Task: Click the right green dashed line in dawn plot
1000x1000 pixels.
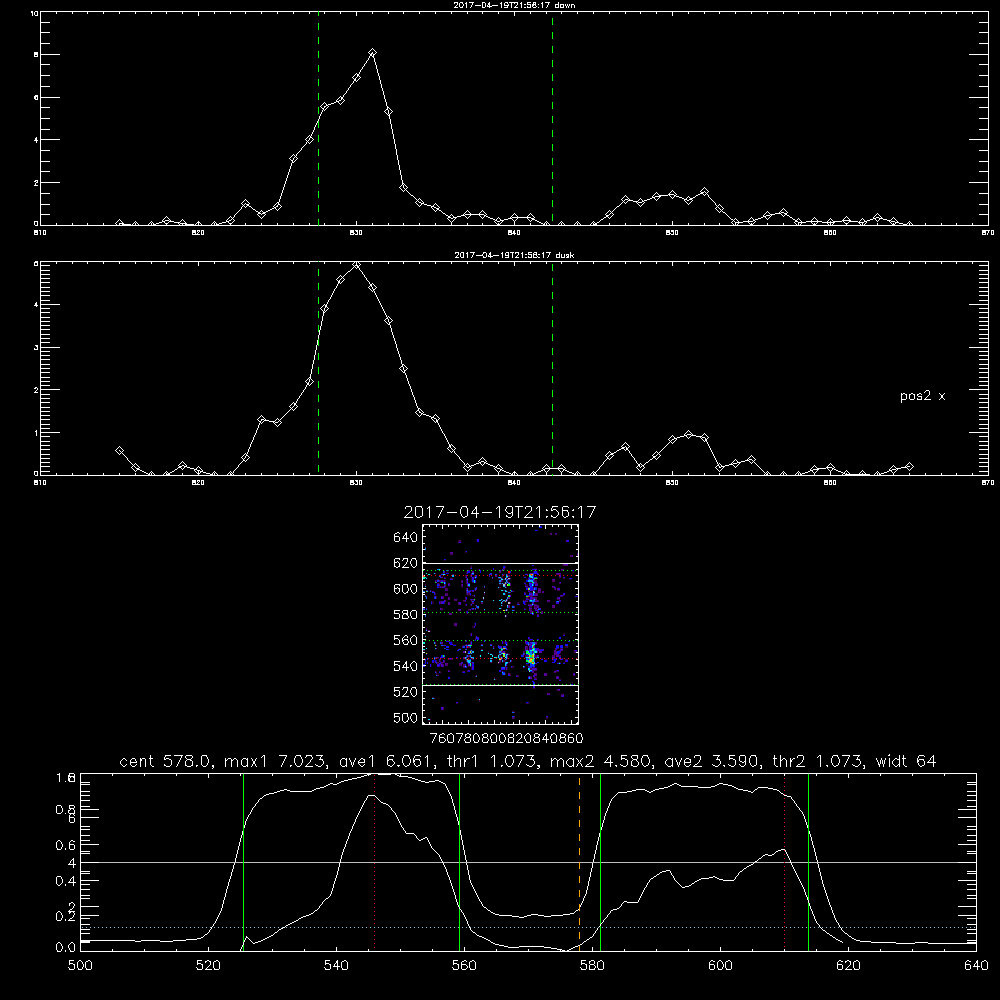Action: 552,121
